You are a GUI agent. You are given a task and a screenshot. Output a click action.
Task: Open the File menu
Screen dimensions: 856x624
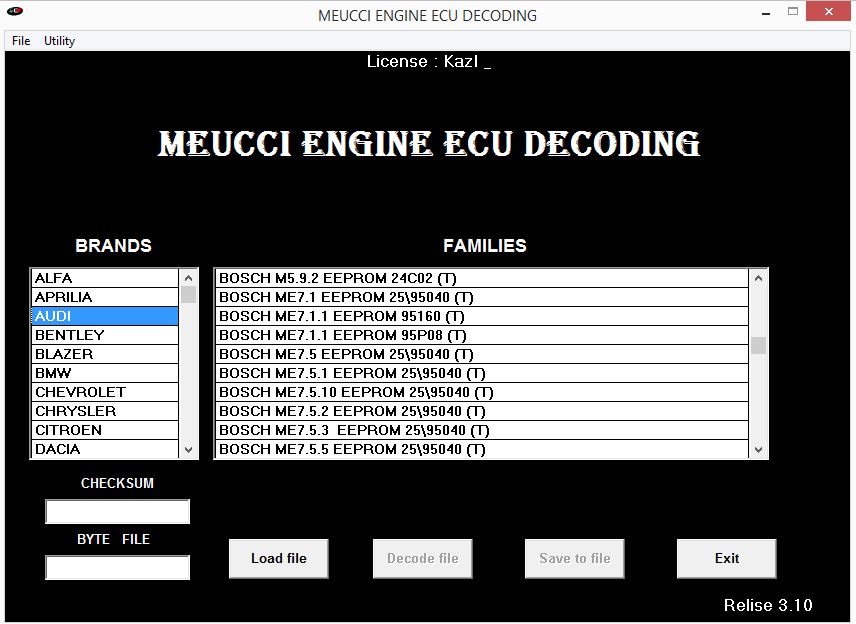[x=21, y=41]
